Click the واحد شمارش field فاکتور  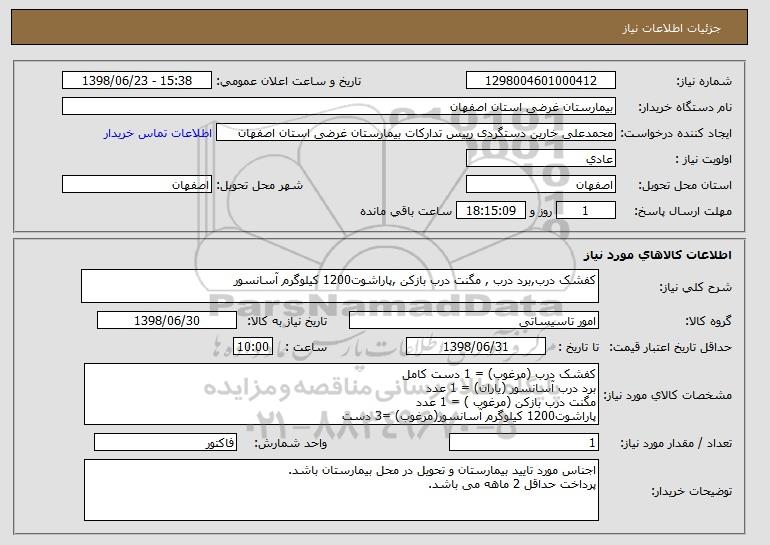165,443
